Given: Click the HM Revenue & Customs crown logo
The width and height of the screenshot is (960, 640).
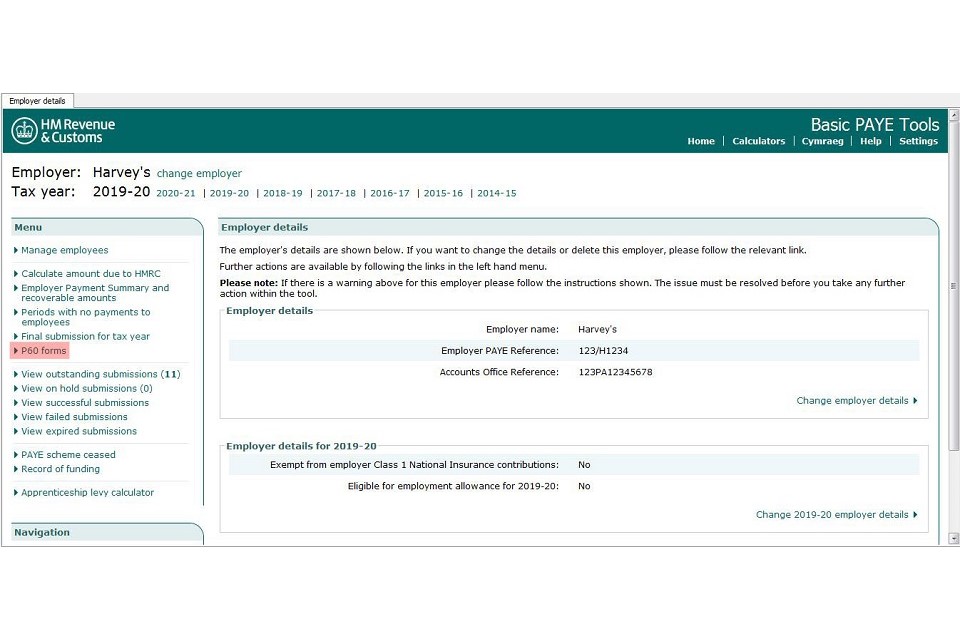Looking at the screenshot, I should tap(24, 130).
